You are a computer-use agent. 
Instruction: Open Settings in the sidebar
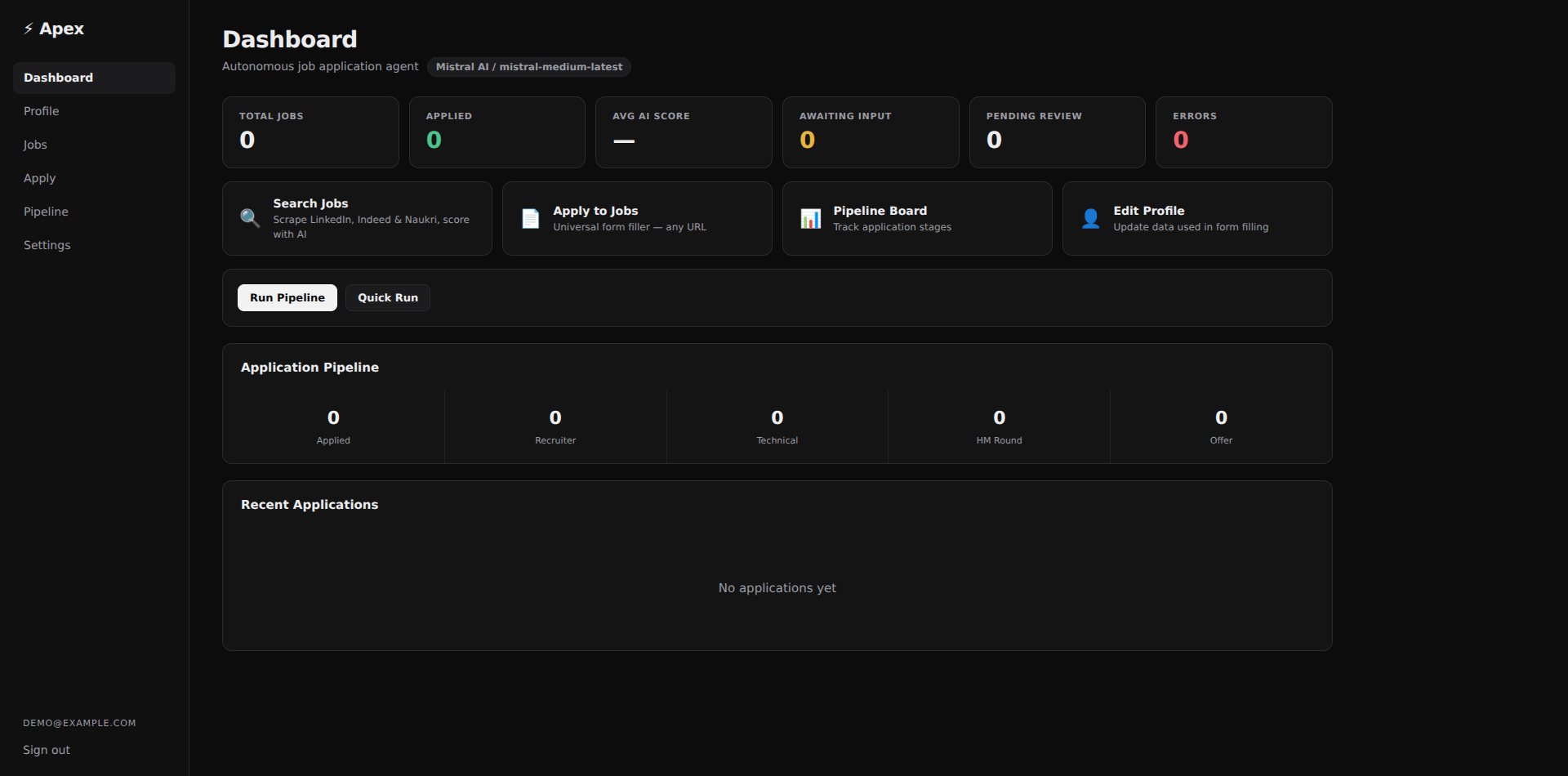pyautogui.click(x=94, y=245)
